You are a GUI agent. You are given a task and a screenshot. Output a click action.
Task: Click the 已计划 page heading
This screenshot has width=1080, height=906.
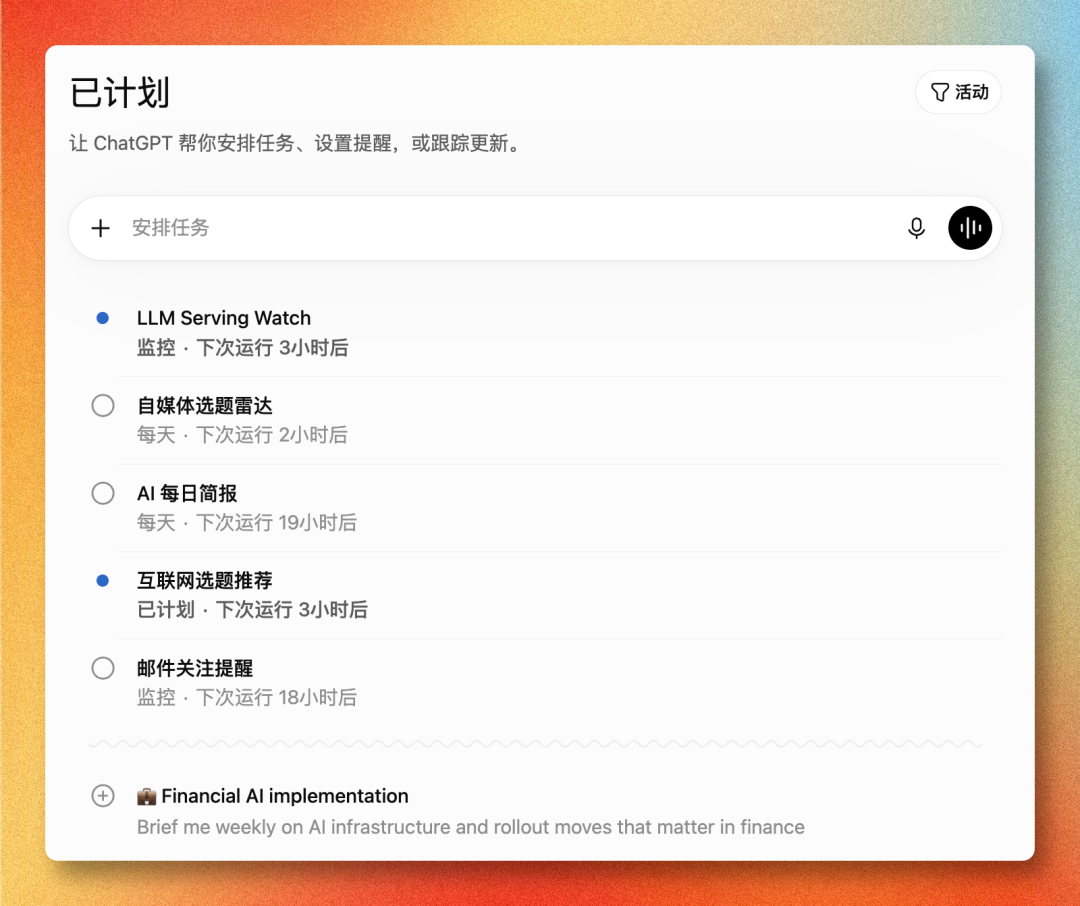click(x=120, y=92)
